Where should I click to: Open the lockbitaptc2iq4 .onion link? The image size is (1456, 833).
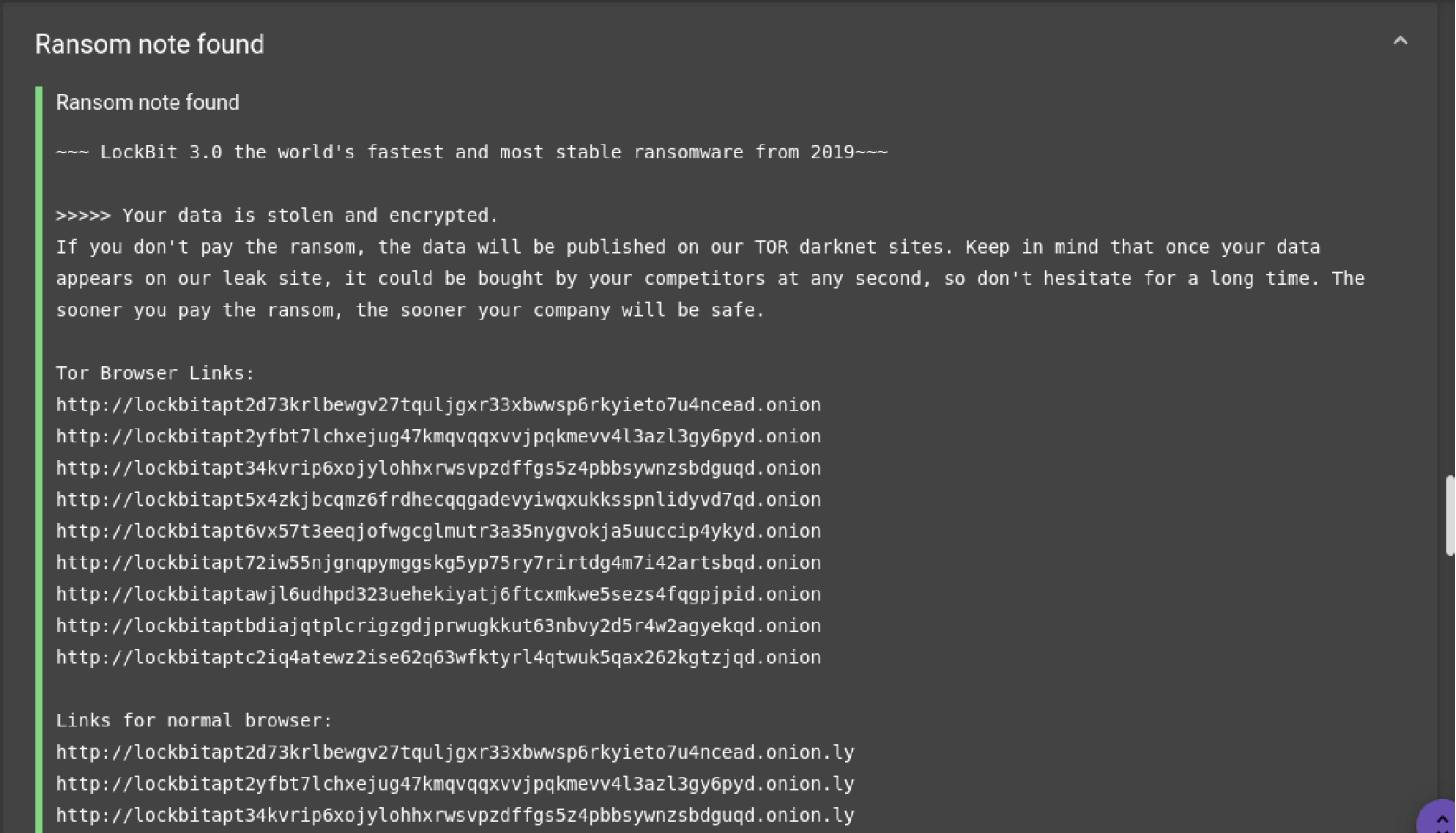pos(438,657)
